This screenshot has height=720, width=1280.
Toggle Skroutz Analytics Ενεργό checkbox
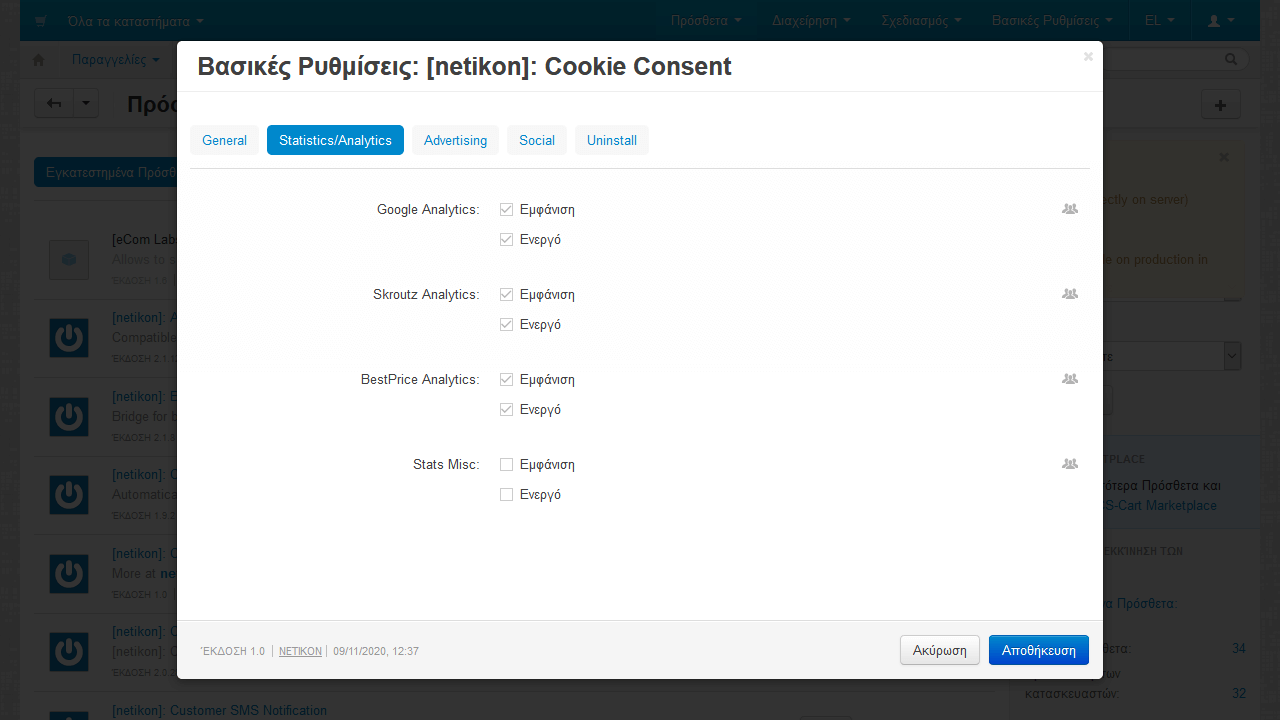pyautogui.click(x=506, y=324)
